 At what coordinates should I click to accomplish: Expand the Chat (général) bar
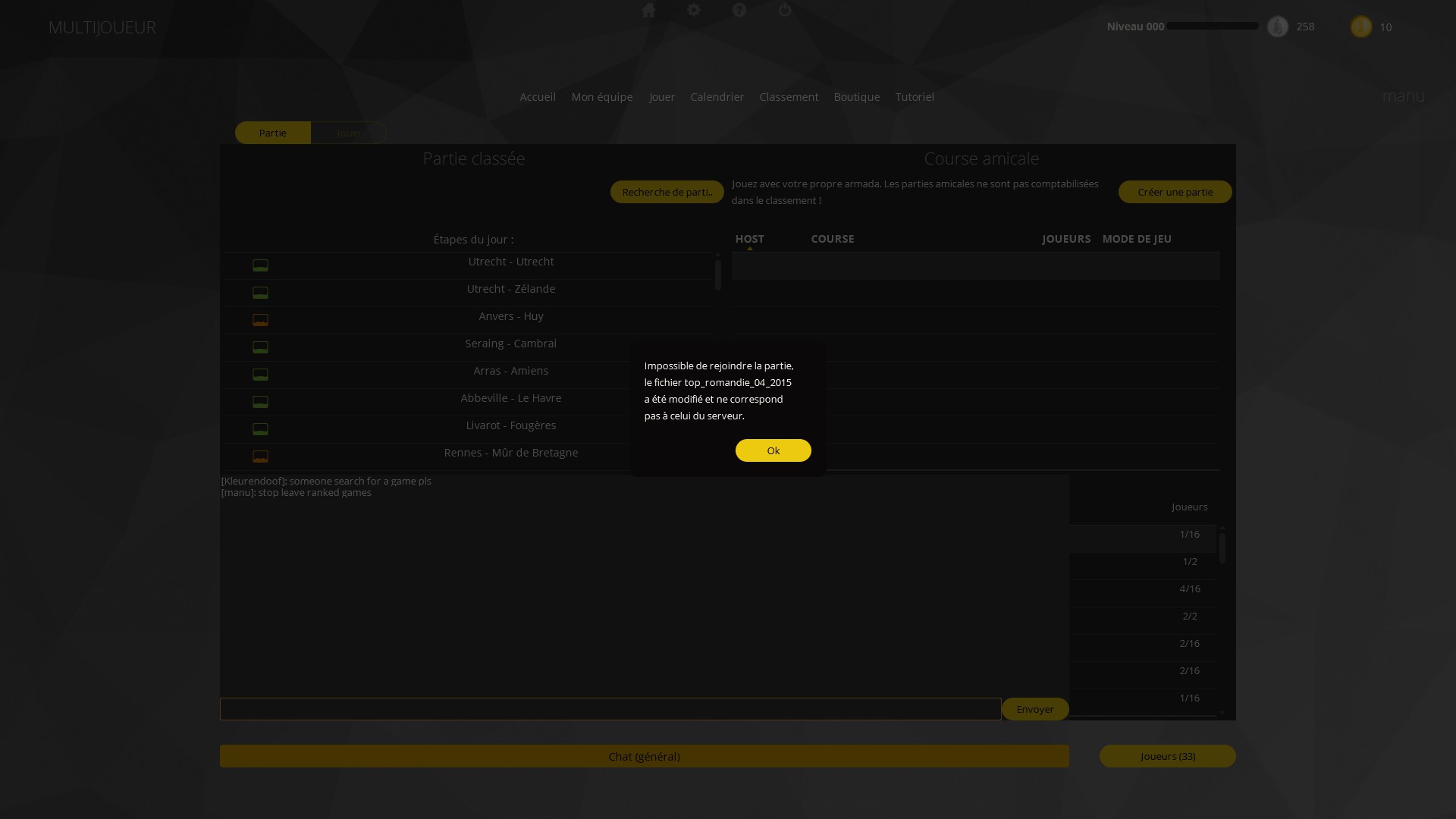coord(645,756)
